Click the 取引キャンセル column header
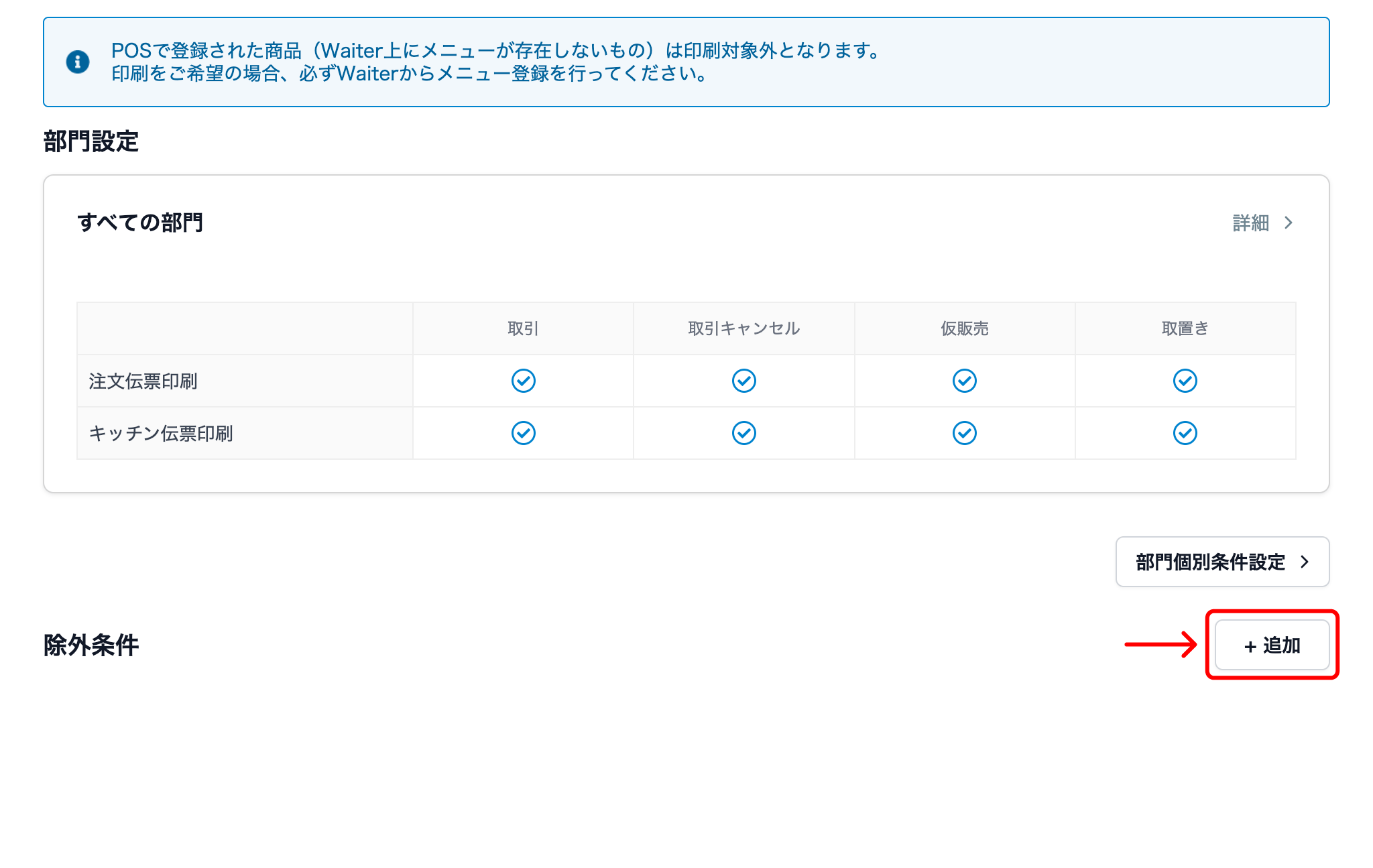Image resolution: width=1373 pixels, height=868 pixels. coord(743,328)
